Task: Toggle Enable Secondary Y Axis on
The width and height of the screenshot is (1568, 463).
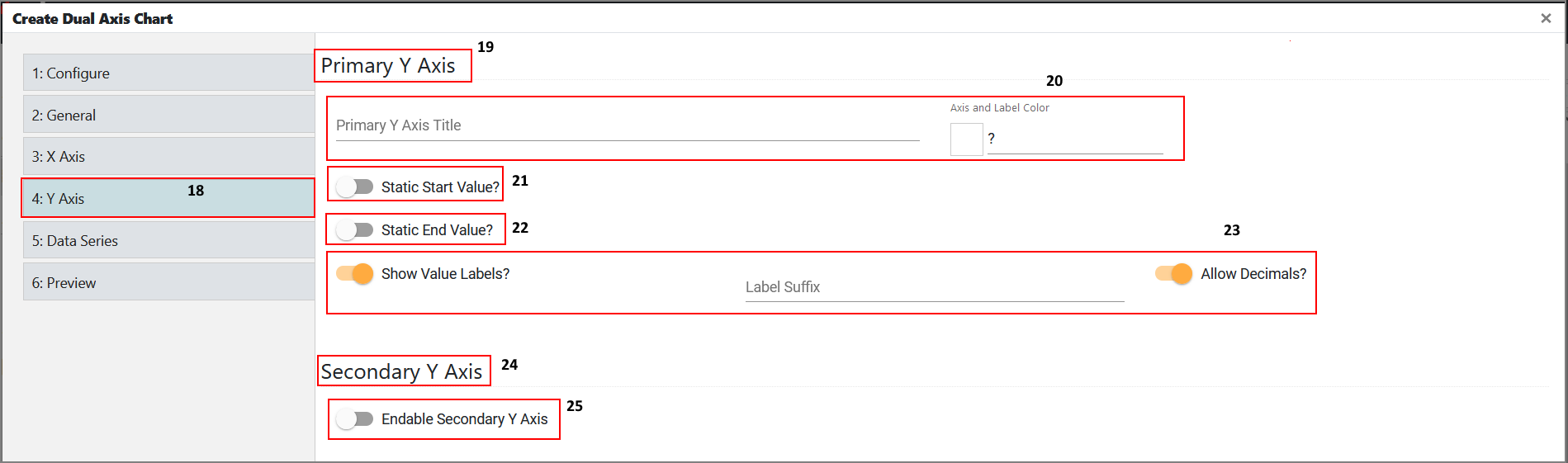Action: [355, 419]
